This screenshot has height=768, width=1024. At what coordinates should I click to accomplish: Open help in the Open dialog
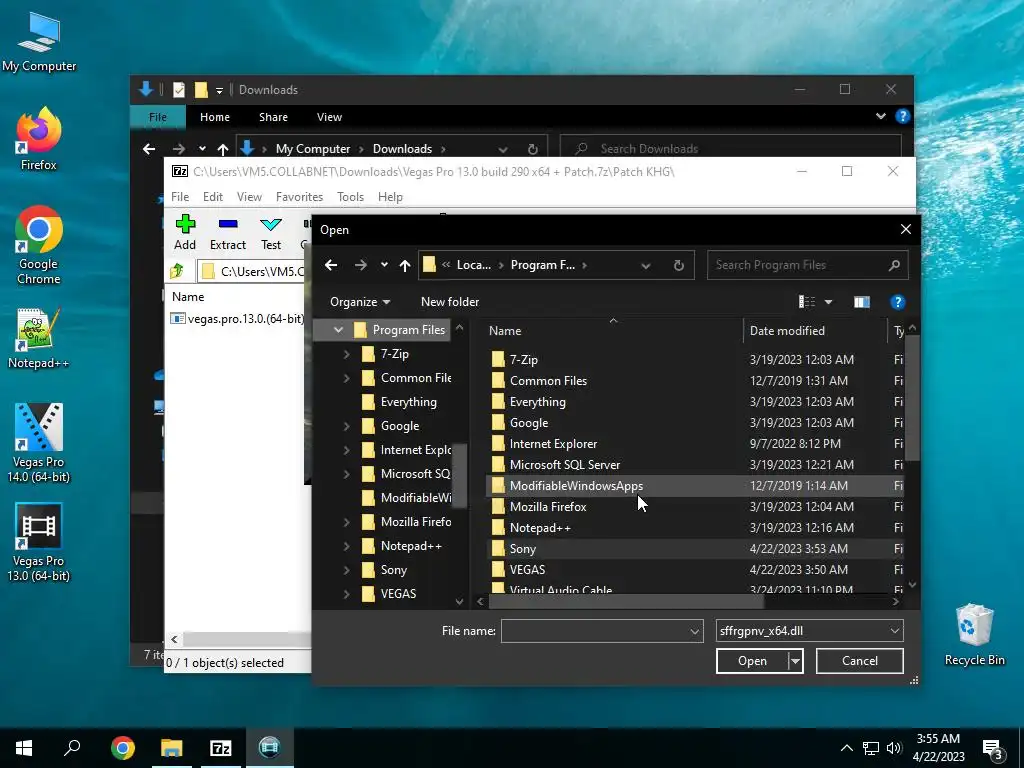click(x=898, y=302)
